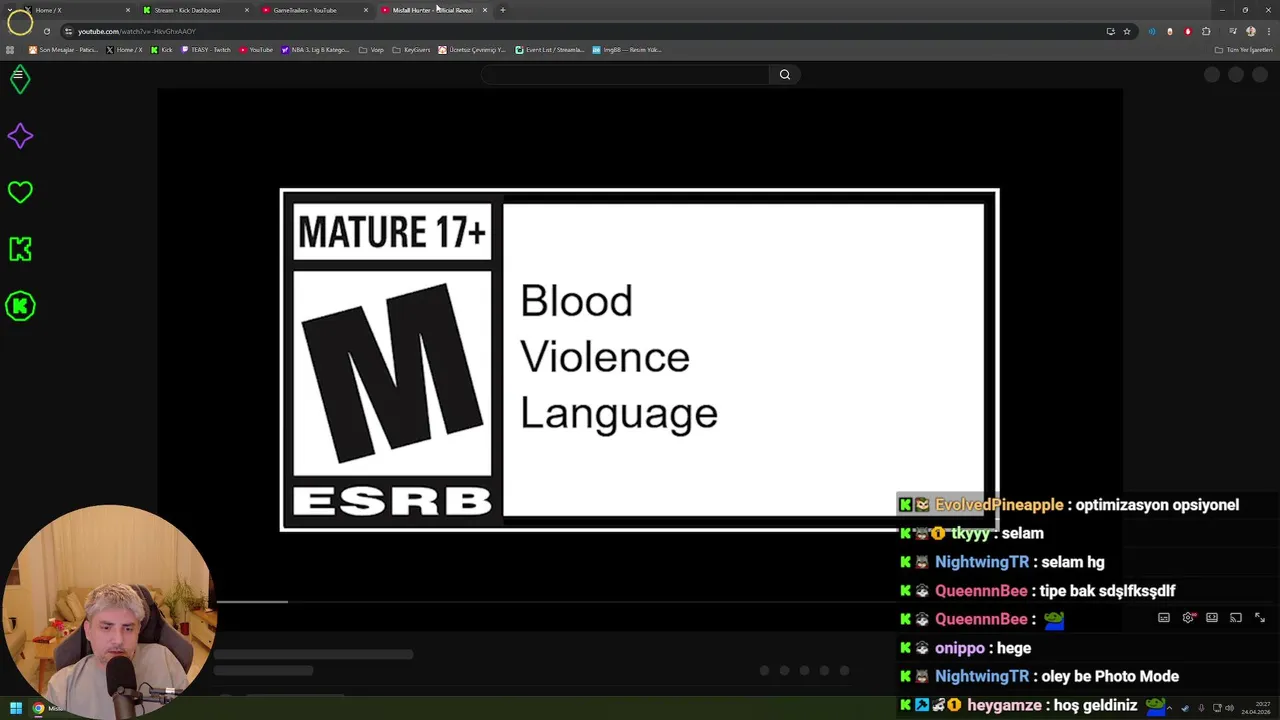Bookmark this page with star icon
The height and width of the screenshot is (720, 1280).
click(x=1127, y=31)
